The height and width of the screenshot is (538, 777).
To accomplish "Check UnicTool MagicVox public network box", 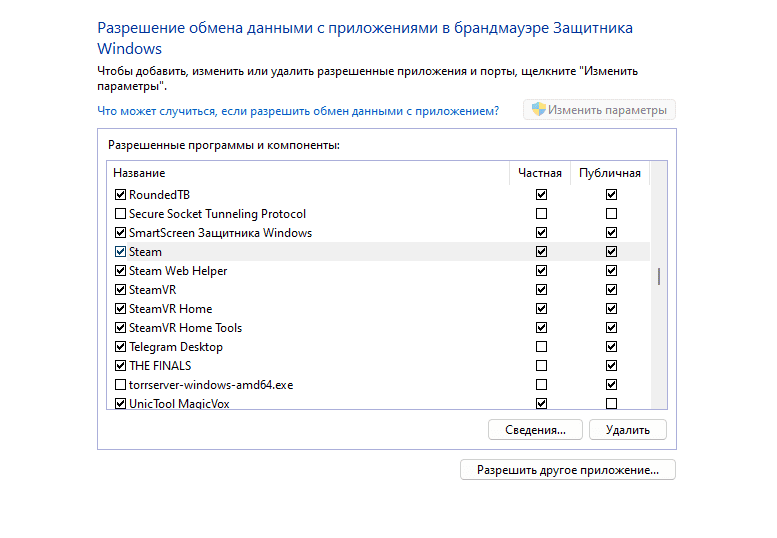I will 611,404.
